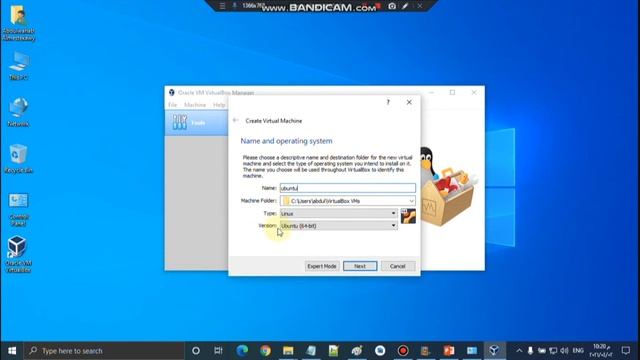Show hidden system tray icons
The width and height of the screenshot is (640, 360).
[x=519, y=351]
